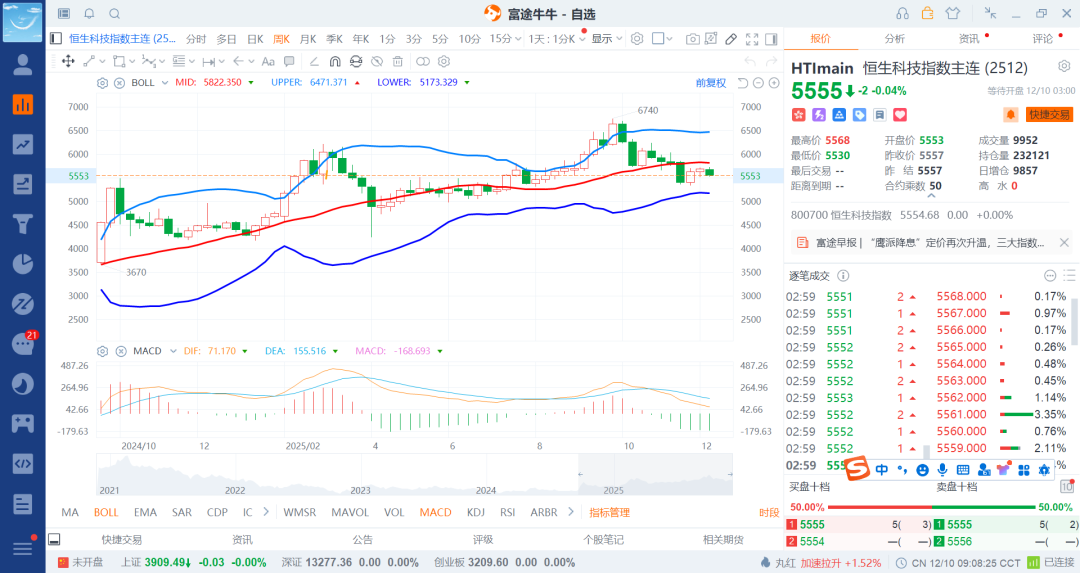Viewport: 1080px width, 573px height.
Task: Select the 分时 chart tab
Action: (x=196, y=39)
